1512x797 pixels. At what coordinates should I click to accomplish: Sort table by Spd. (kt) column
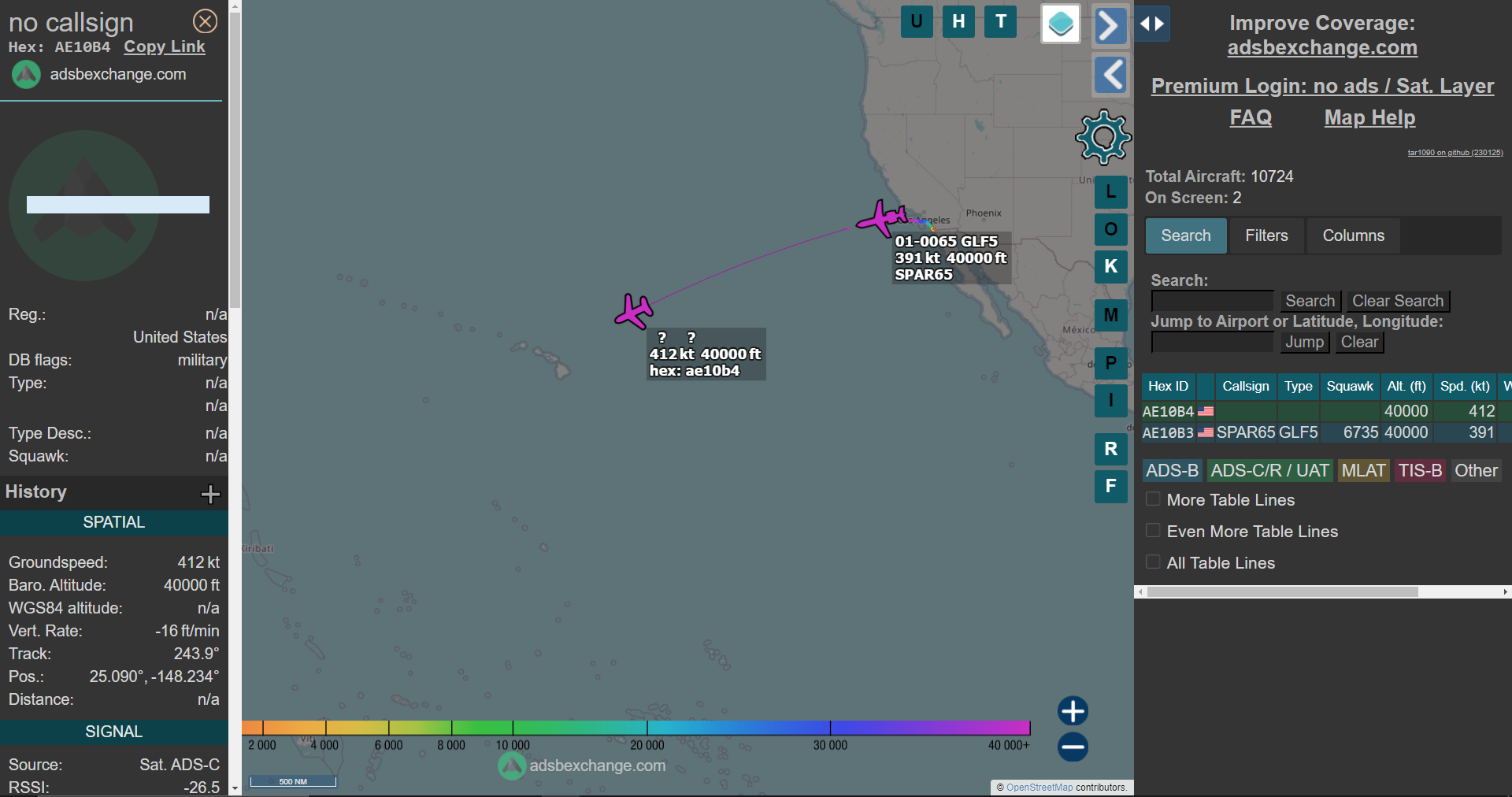coord(1465,387)
